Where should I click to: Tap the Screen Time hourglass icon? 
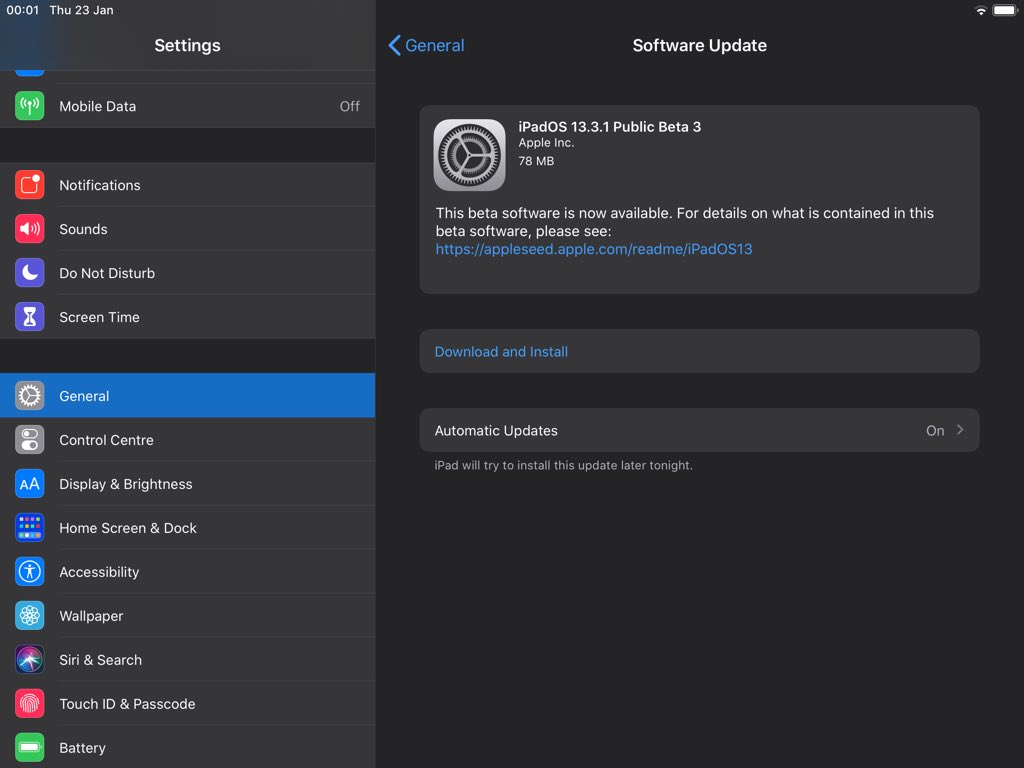[29, 317]
